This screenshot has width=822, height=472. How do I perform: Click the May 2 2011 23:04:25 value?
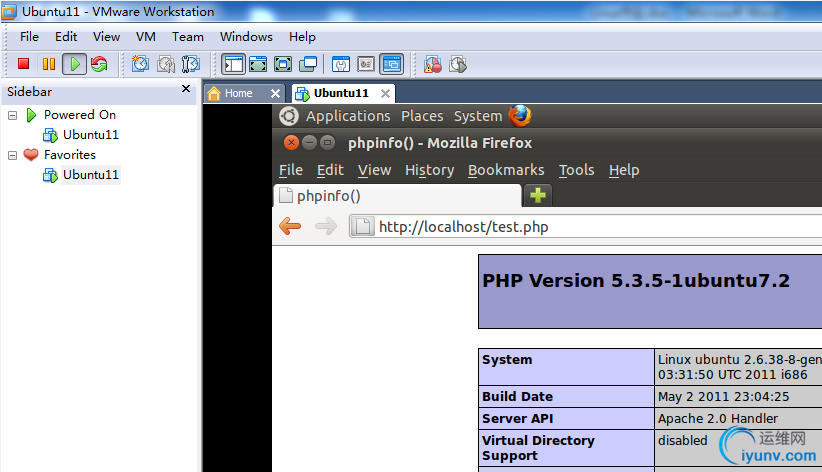pos(723,396)
